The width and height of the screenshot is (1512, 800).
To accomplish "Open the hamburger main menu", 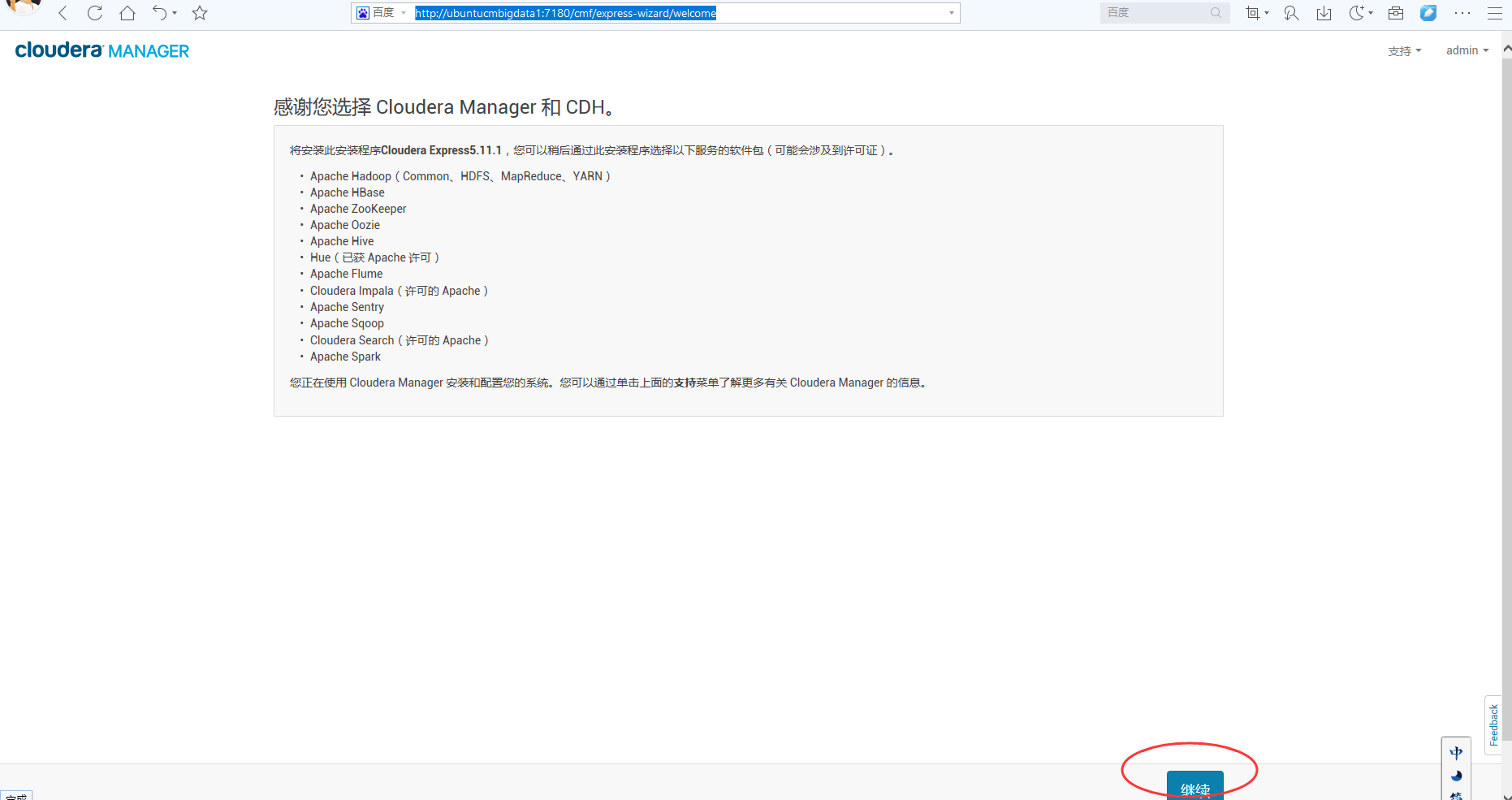I will pos(1495,13).
